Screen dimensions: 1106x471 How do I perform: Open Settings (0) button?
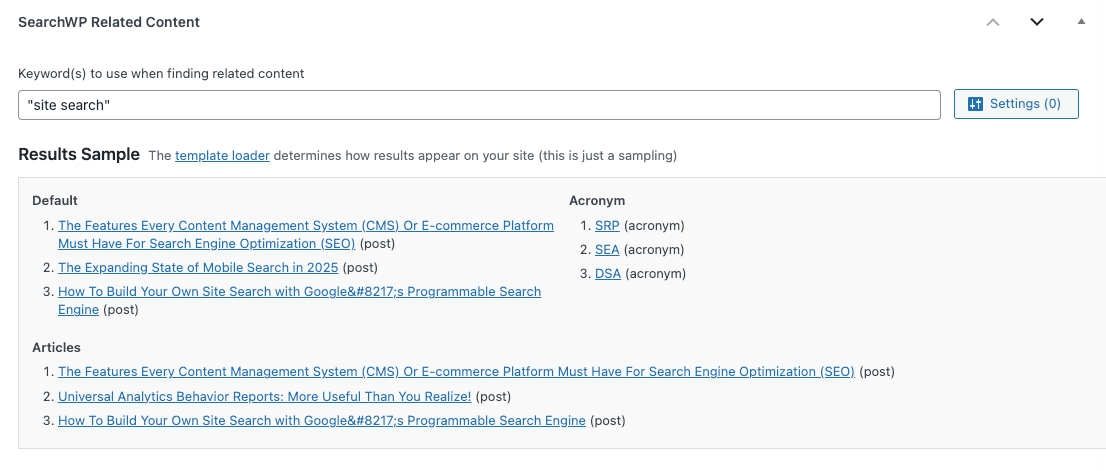point(1016,104)
